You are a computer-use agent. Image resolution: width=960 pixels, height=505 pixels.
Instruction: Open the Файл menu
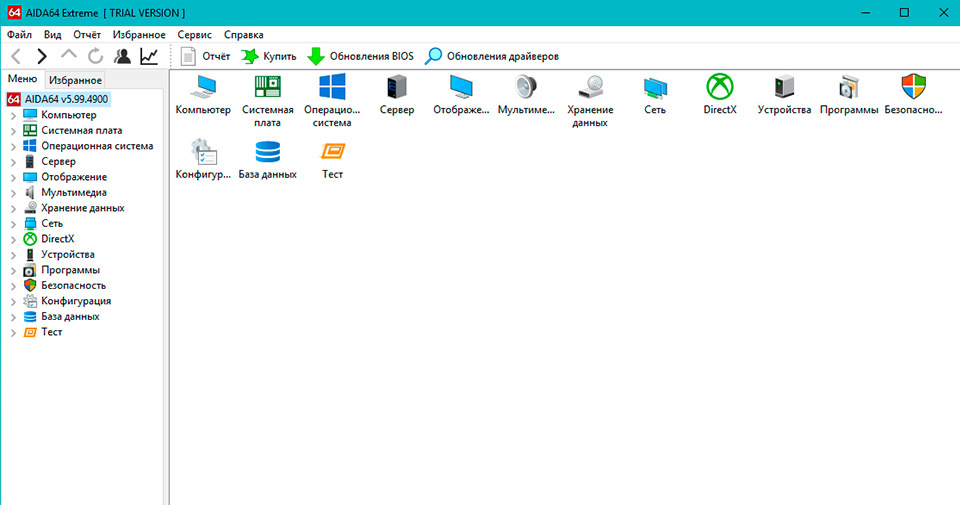coord(20,35)
